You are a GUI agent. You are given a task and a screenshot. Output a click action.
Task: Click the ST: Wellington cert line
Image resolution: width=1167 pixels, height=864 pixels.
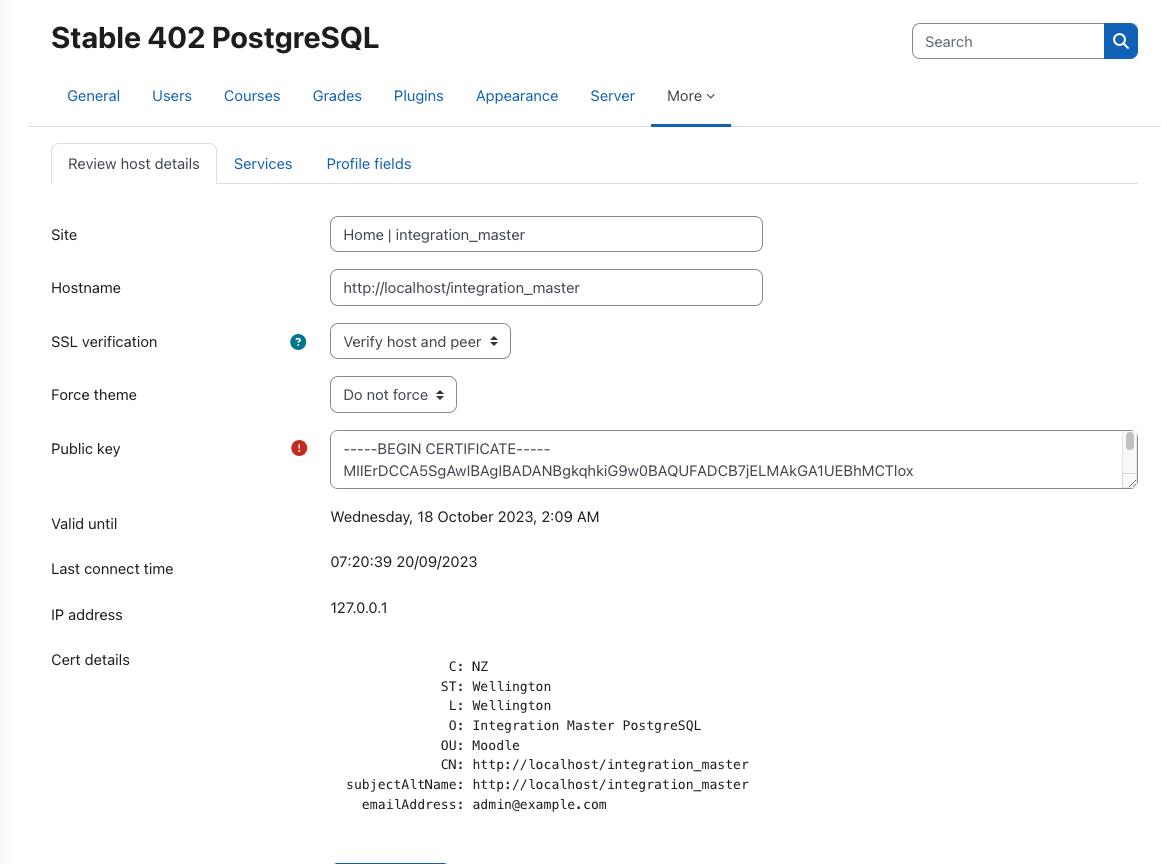pos(496,686)
